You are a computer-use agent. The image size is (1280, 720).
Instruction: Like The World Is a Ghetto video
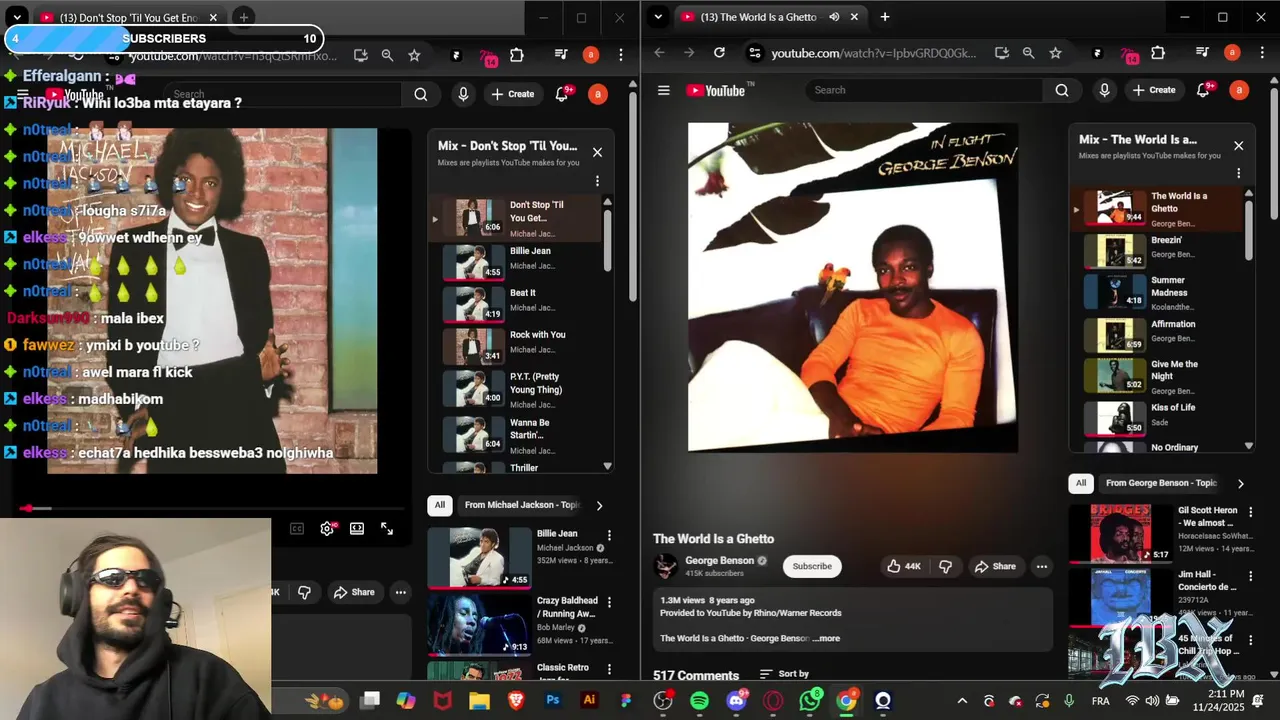click(903, 566)
